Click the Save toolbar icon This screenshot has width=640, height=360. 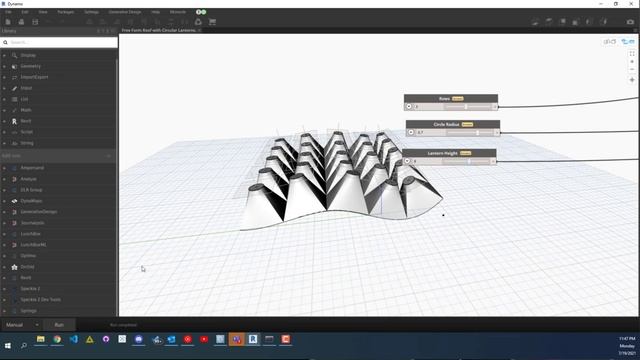tap(35, 22)
